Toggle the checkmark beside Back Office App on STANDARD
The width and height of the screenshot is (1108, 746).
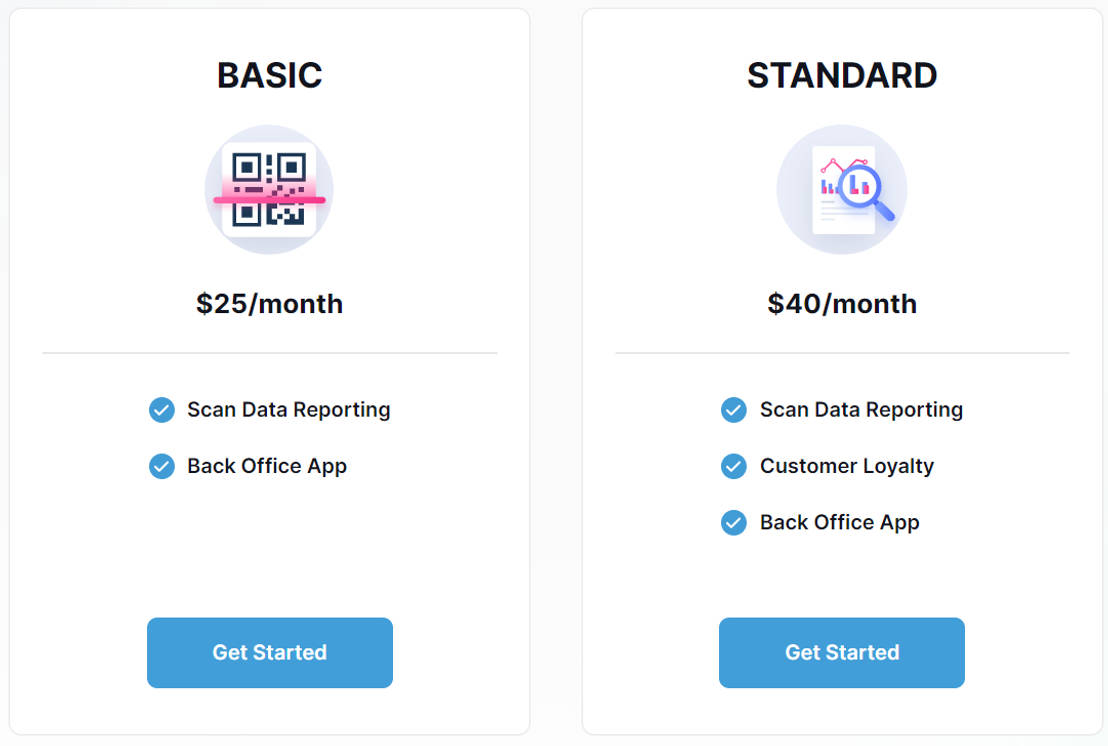733,523
